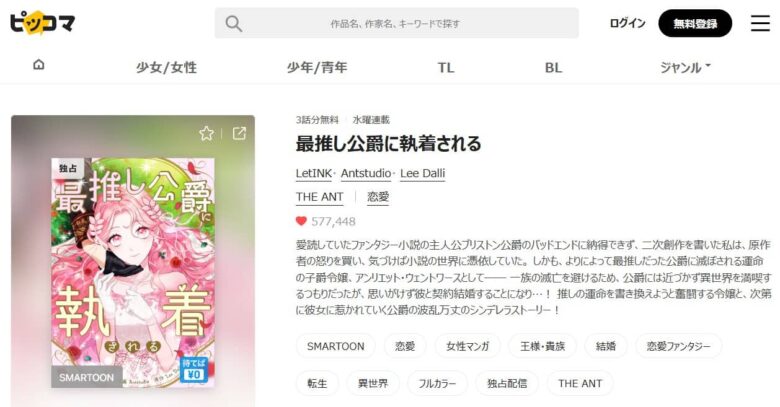Select the BL tab

point(553,67)
